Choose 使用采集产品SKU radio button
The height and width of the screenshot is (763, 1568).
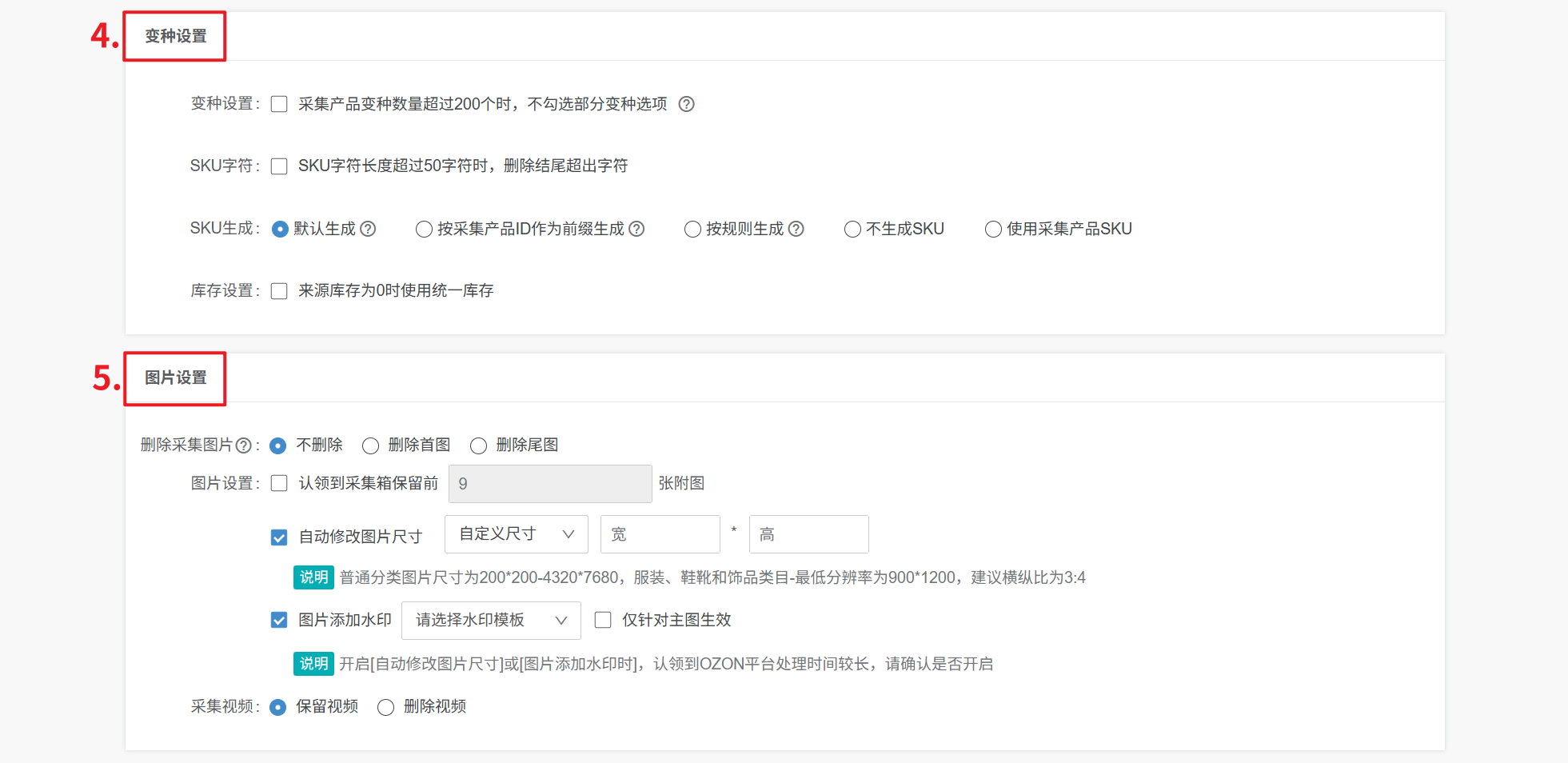pyautogui.click(x=993, y=230)
